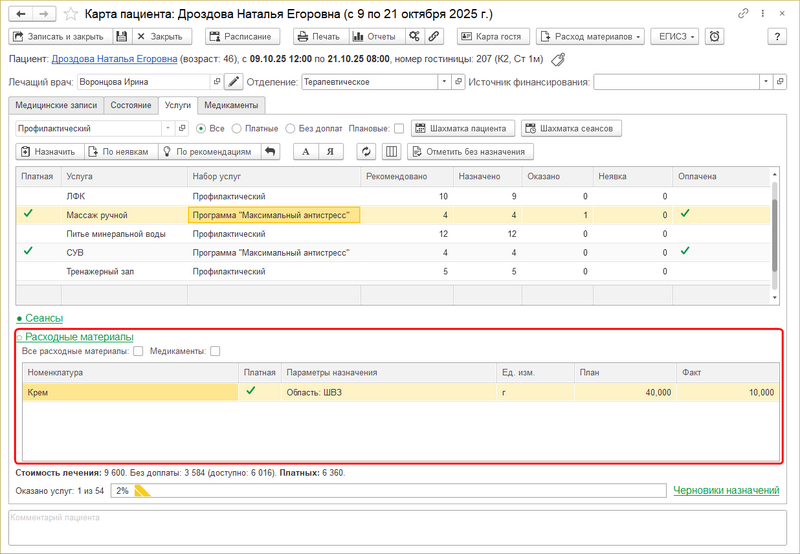Check the 'Все расходные материалы' checkbox
Viewport: 800px width, 554px height.
coord(138,351)
